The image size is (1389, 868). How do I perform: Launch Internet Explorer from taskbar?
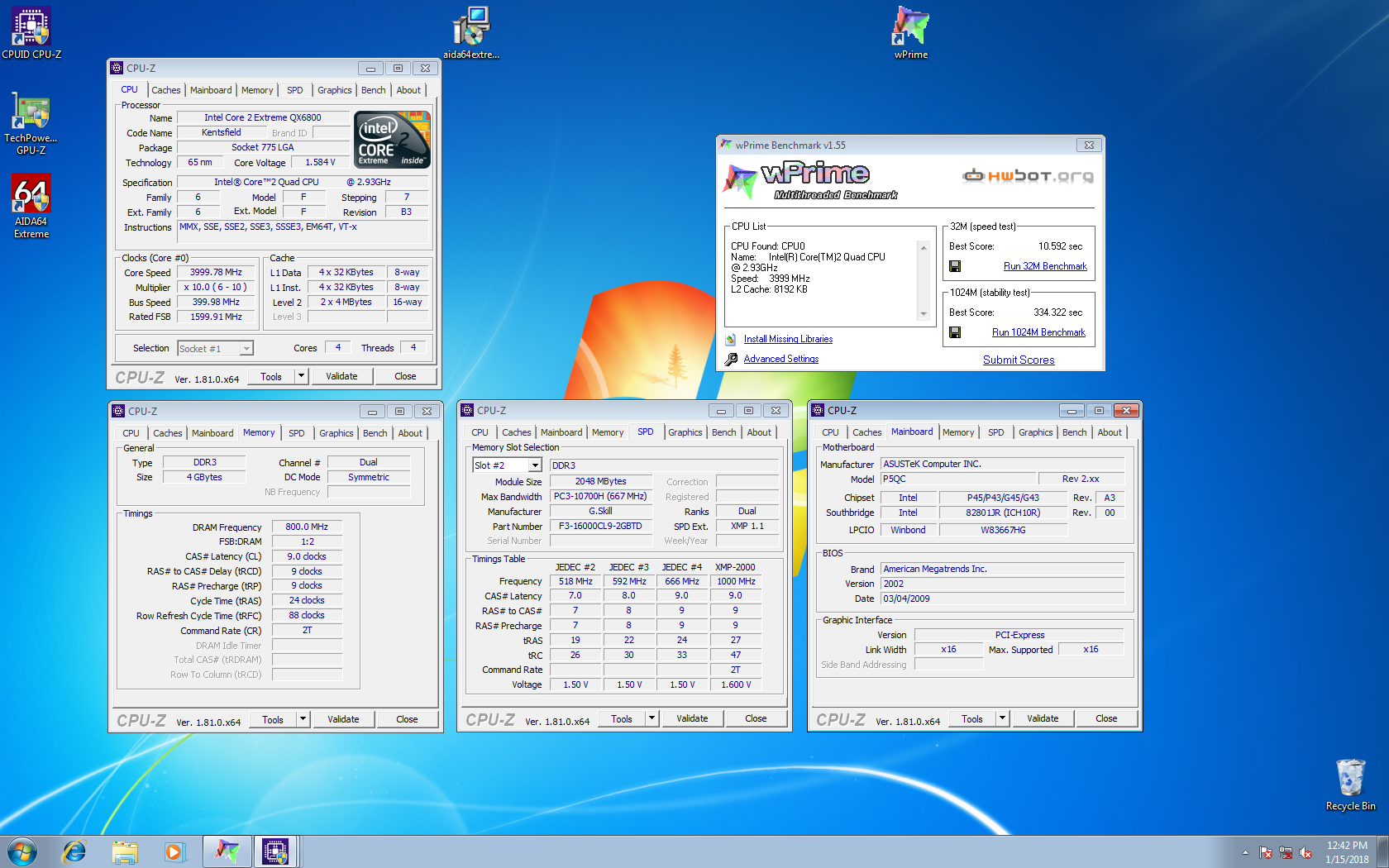click(74, 851)
